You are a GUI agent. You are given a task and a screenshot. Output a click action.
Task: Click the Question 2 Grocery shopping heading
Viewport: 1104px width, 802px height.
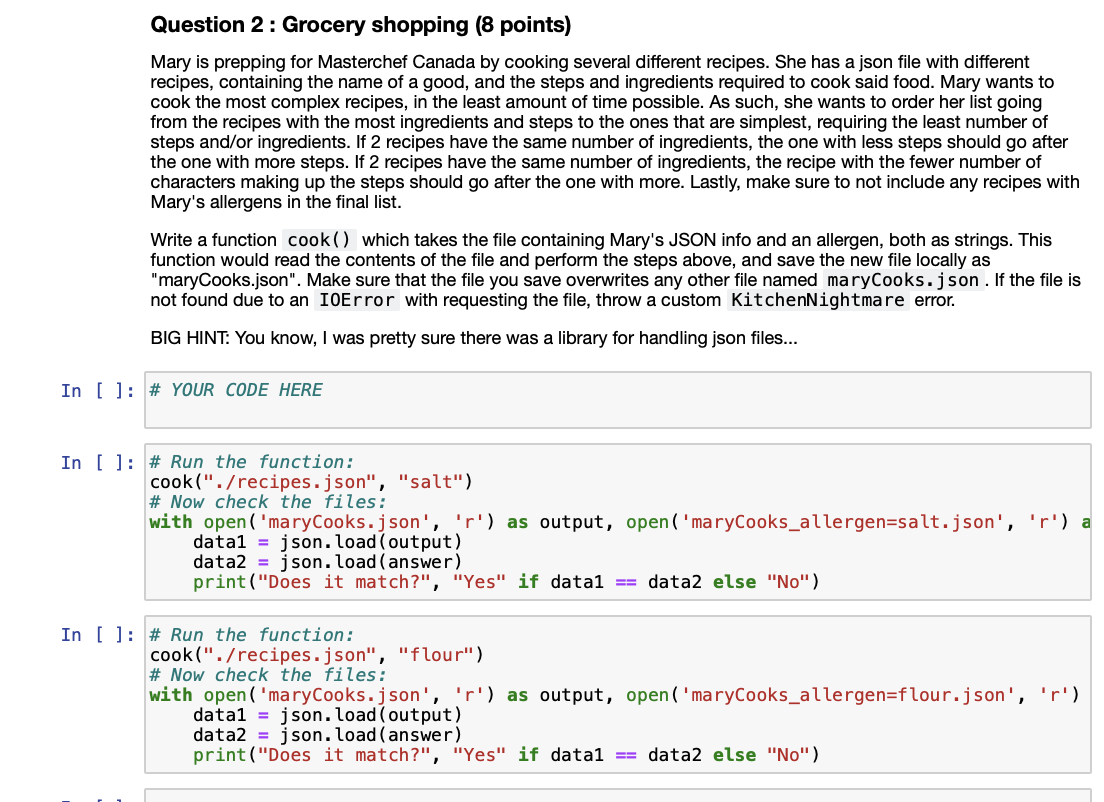click(x=360, y=25)
